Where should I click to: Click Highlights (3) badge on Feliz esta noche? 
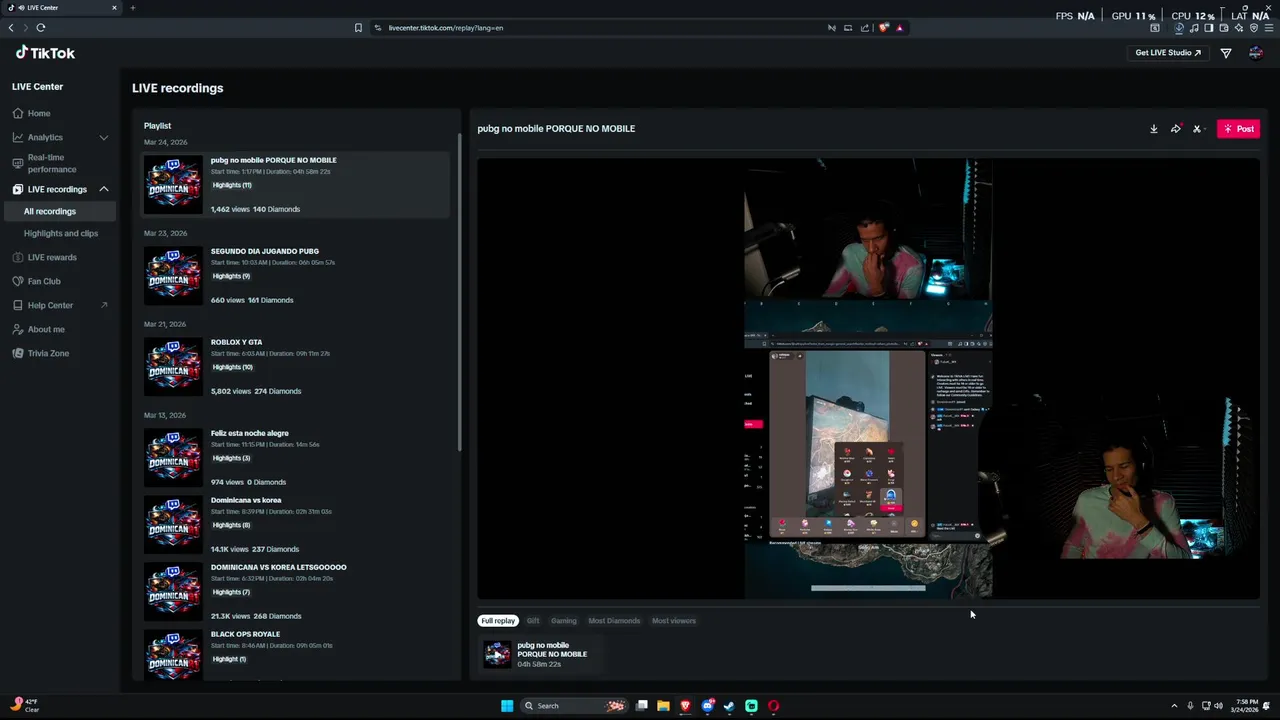tap(231, 458)
